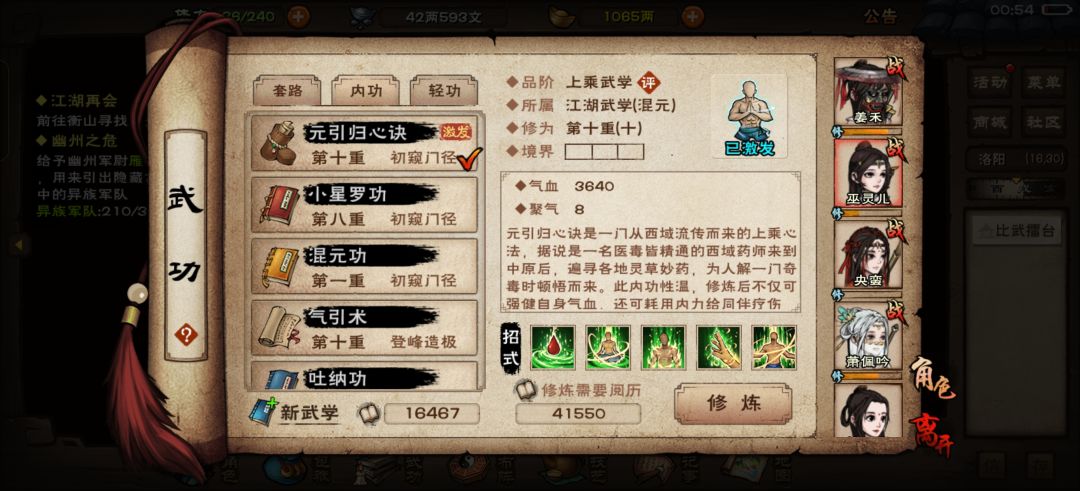The height and width of the screenshot is (491, 1080).
Task: Expand the left side panel arrow
Action: click(19, 243)
